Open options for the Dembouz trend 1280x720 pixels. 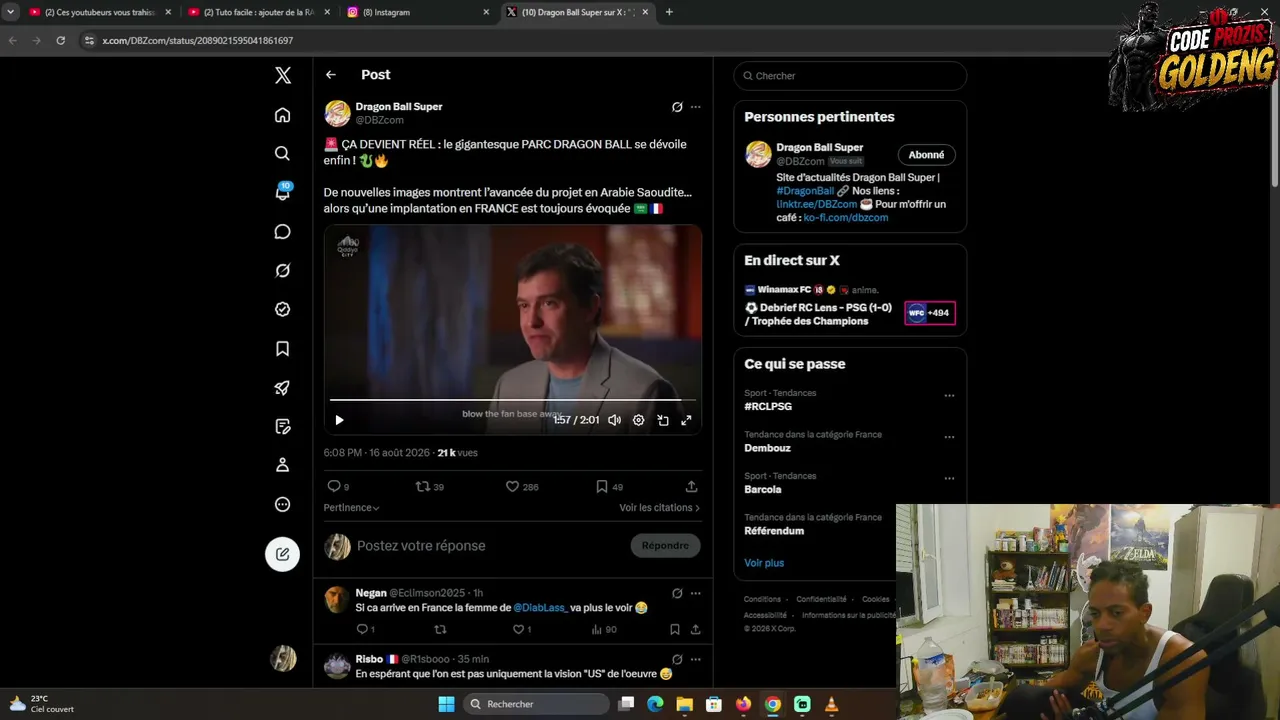[x=949, y=437]
